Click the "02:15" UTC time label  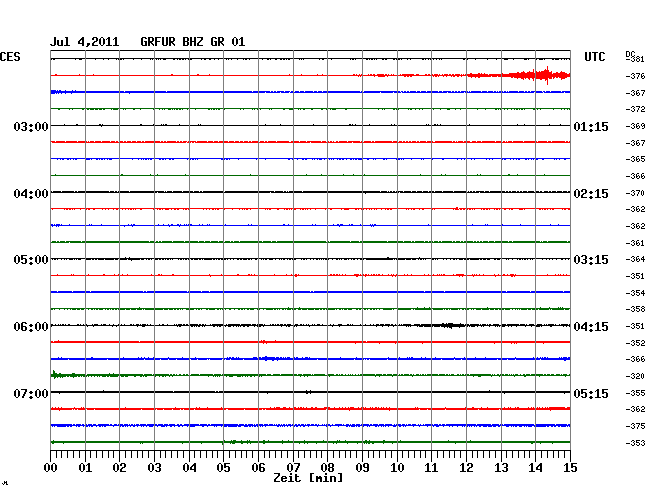click(591, 194)
